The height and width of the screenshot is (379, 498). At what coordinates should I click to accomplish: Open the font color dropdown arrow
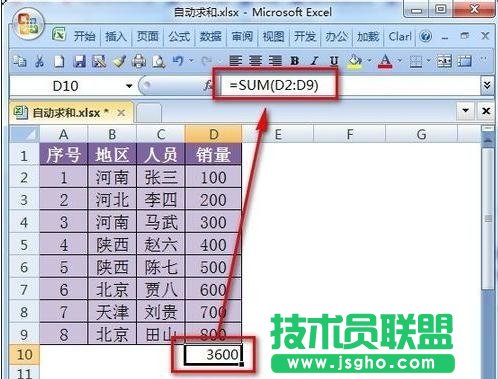coord(399,60)
